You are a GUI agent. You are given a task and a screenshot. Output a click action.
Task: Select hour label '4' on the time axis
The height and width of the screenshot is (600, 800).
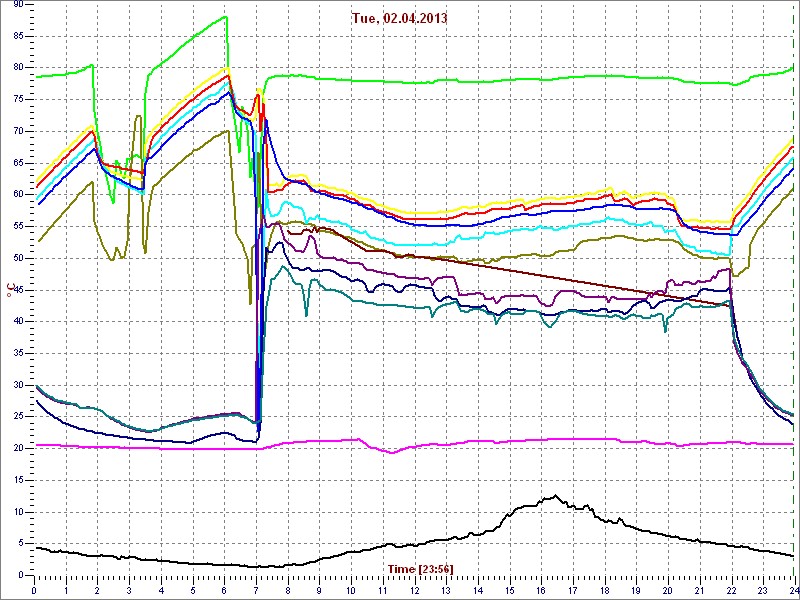point(161,590)
